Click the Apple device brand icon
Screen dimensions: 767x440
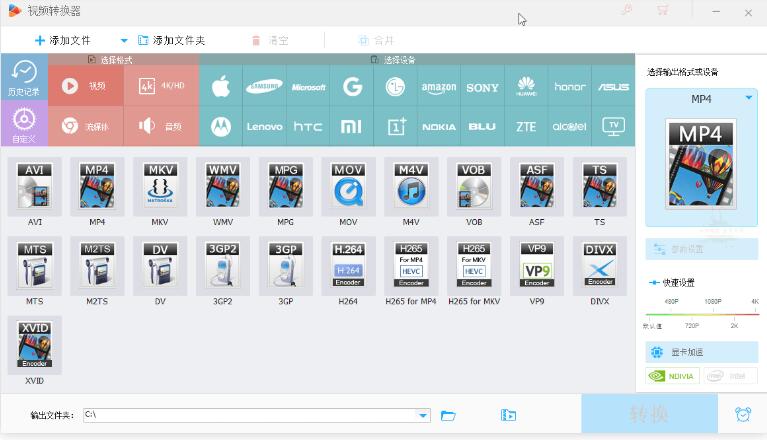pyautogui.click(x=221, y=87)
